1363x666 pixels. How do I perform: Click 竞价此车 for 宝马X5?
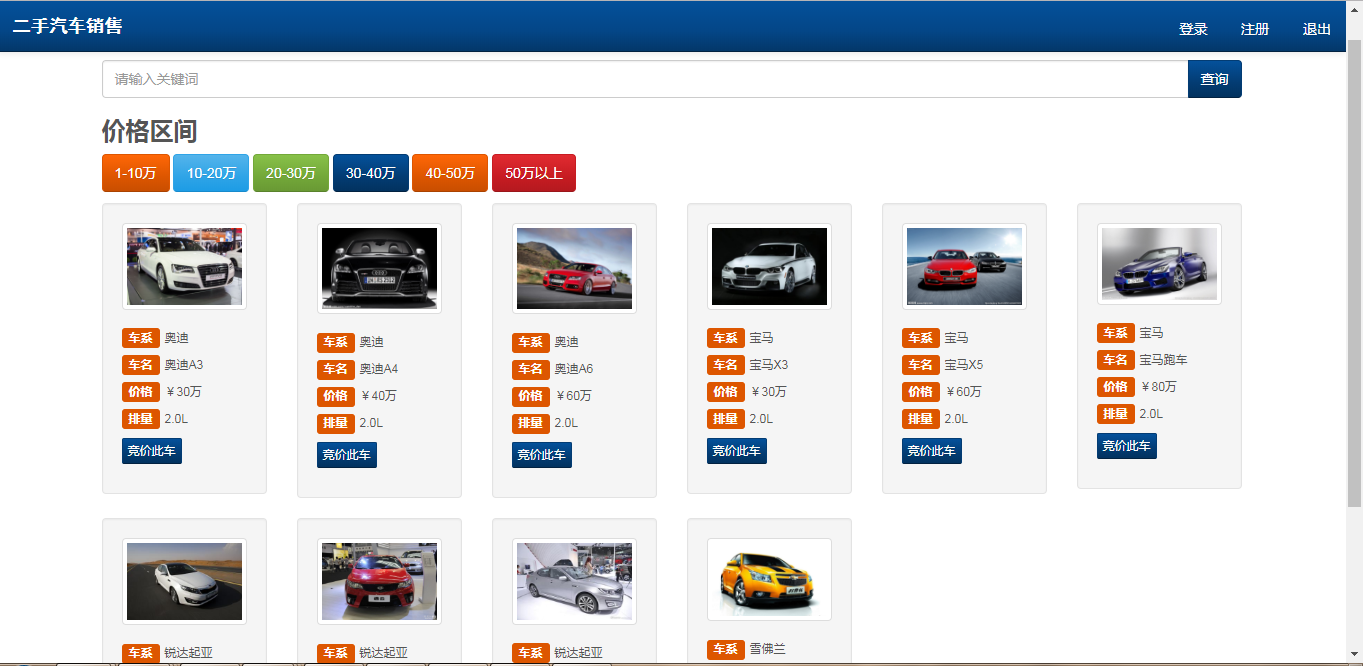(x=932, y=451)
